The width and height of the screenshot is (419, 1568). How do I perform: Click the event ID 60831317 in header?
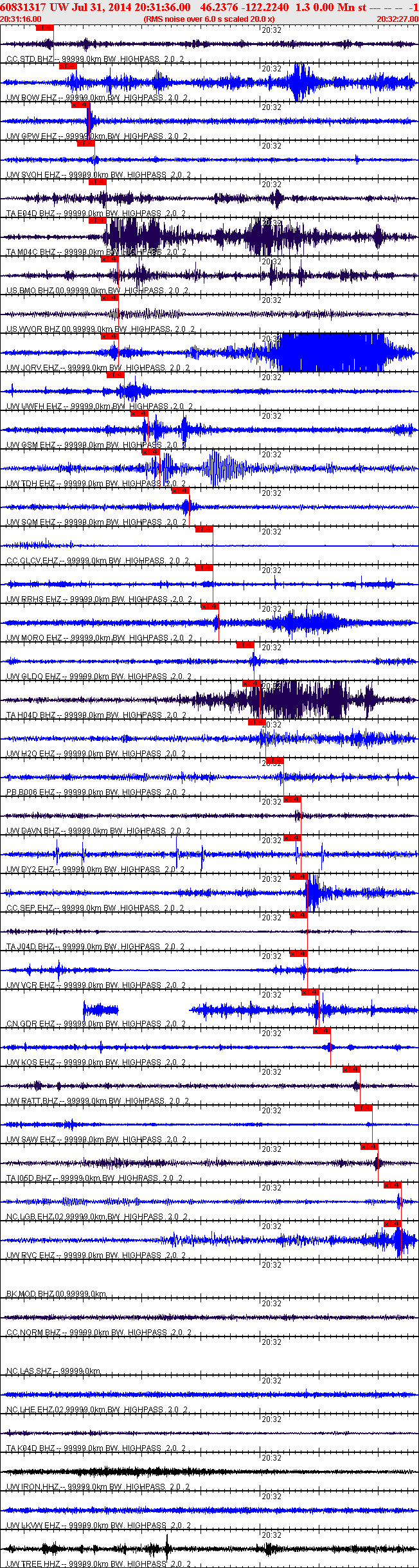click(x=23, y=6)
